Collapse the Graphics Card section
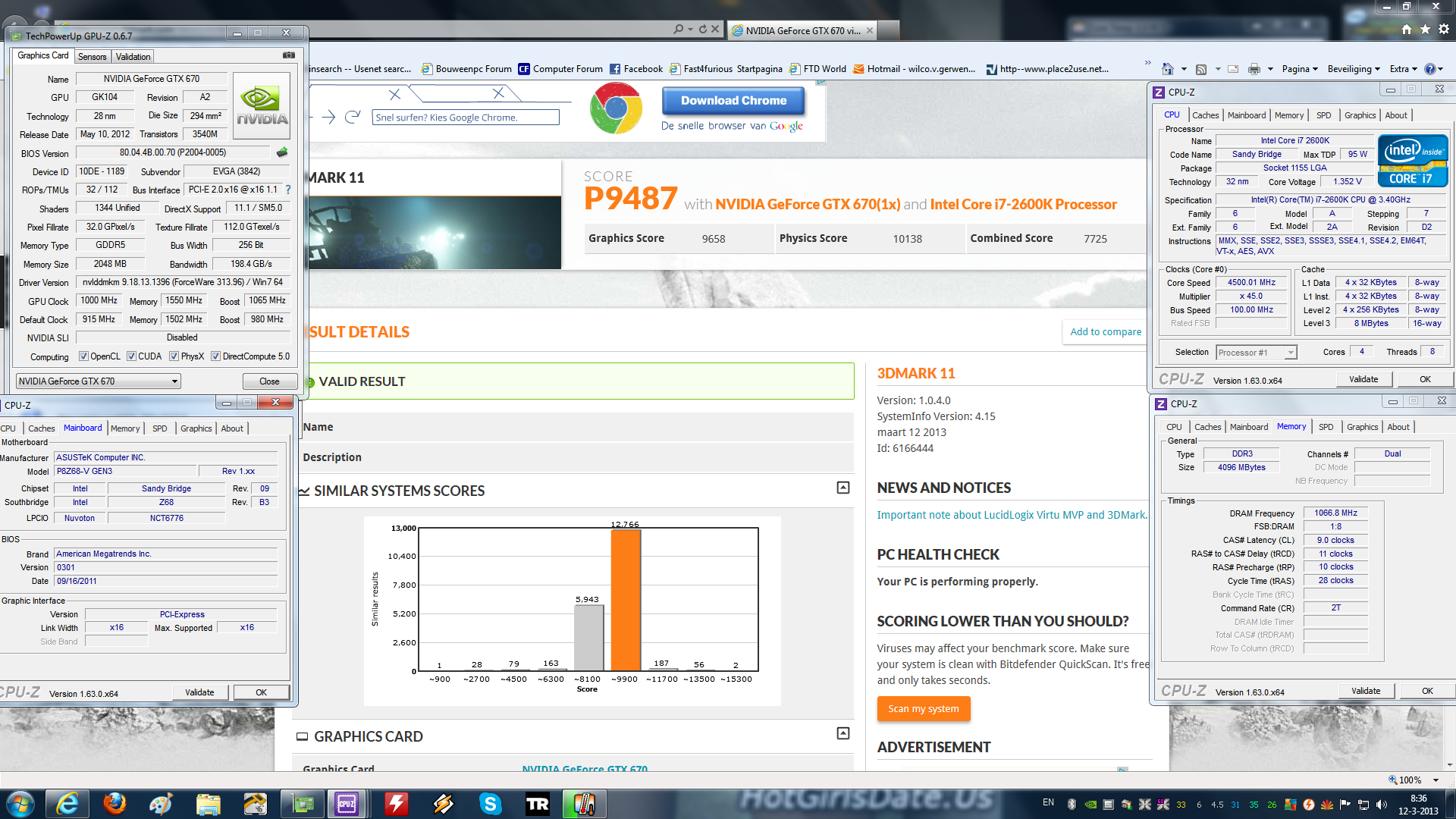This screenshot has height=819, width=1456. (x=843, y=733)
